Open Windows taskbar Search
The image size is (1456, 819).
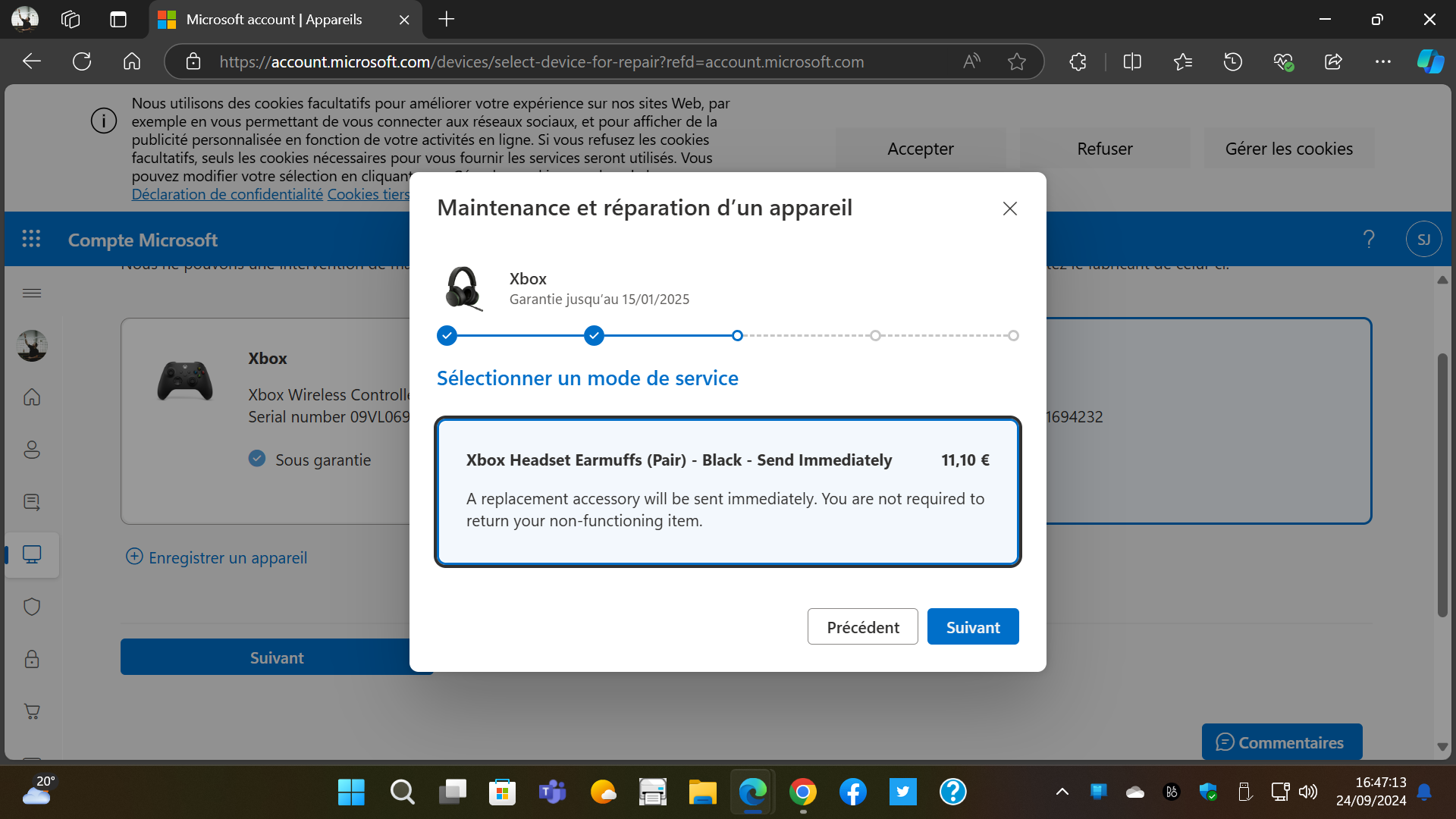(x=402, y=792)
